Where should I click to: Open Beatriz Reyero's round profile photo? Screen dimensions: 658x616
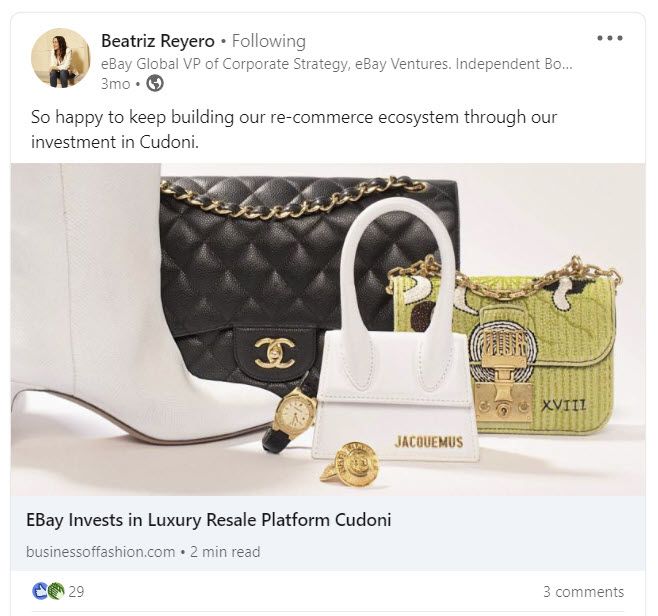pyautogui.click(x=61, y=58)
